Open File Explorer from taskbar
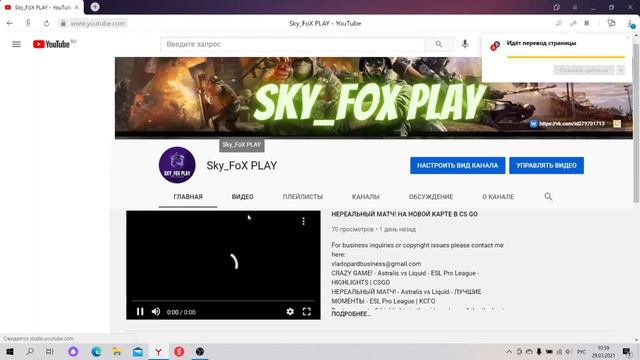This screenshot has width=640, height=360. (117, 351)
